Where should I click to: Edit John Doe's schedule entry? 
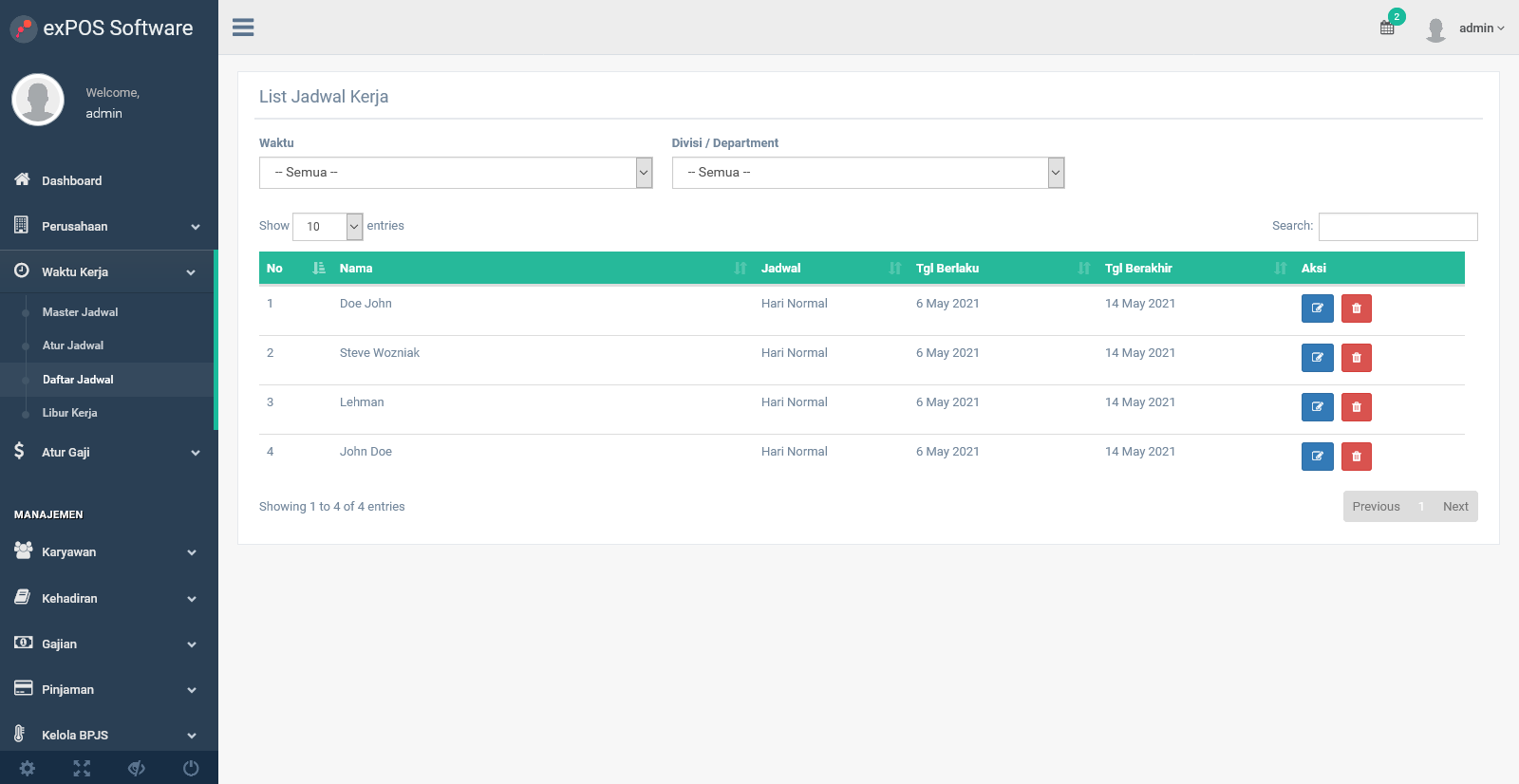(x=1318, y=457)
